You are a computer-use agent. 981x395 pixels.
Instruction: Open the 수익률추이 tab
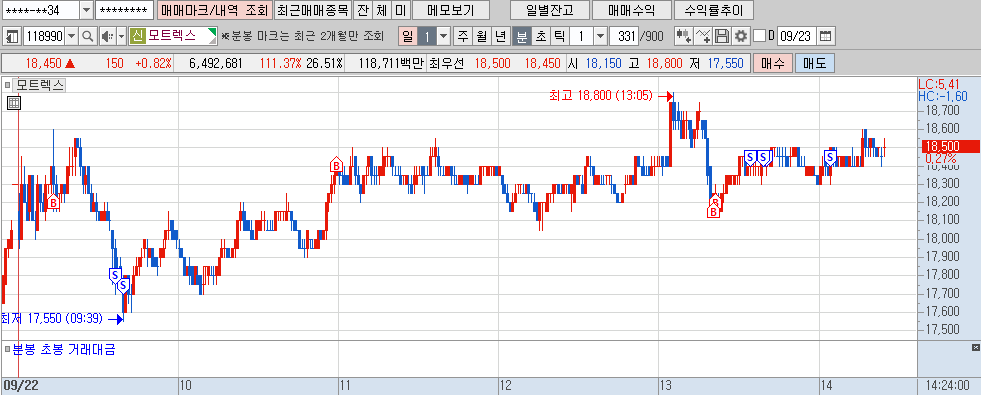point(714,10)
